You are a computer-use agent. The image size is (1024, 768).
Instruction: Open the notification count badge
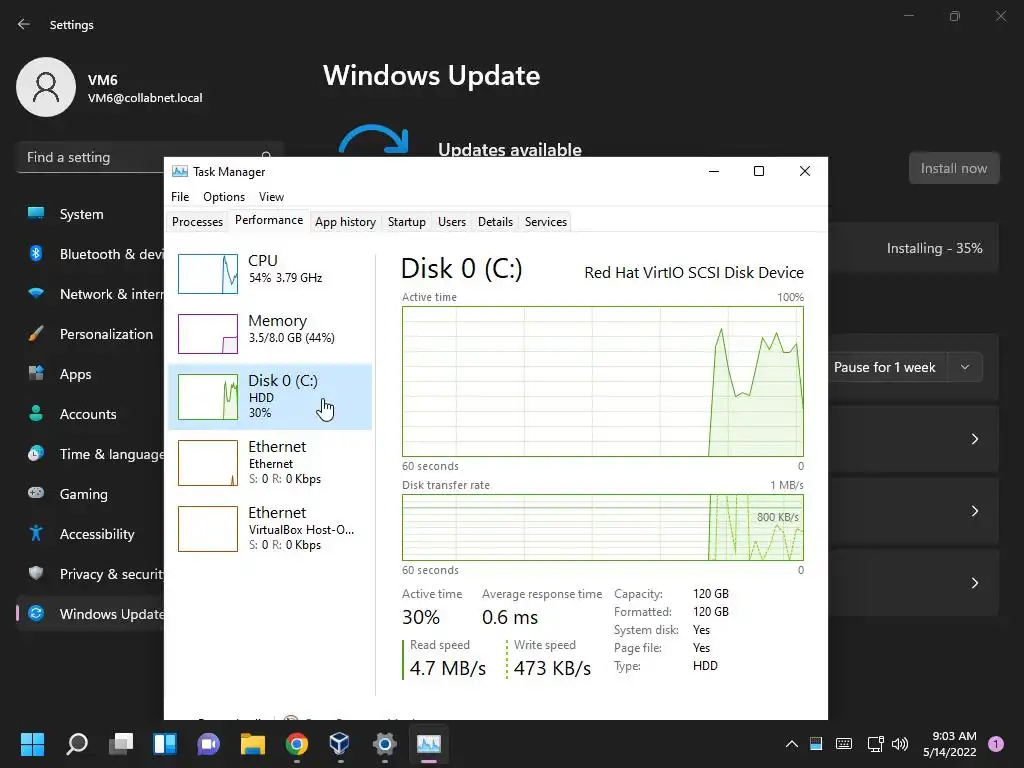click(996, 744)
